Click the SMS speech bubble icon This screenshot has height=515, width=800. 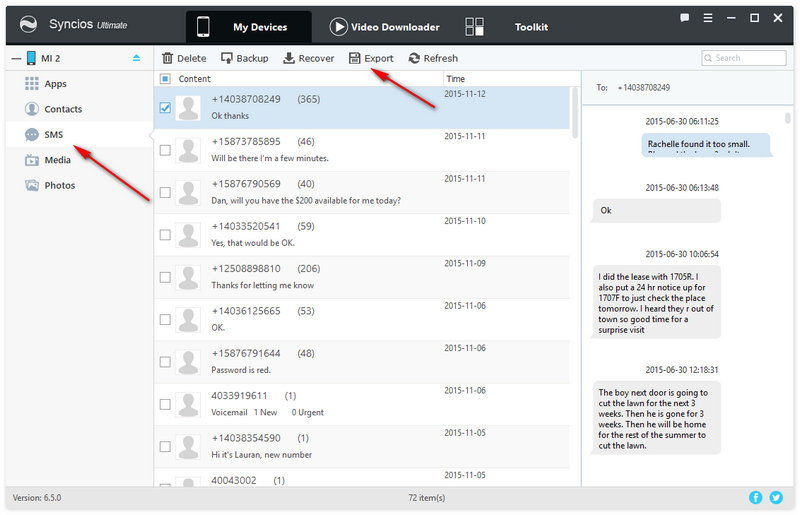[x=32, y=135]
